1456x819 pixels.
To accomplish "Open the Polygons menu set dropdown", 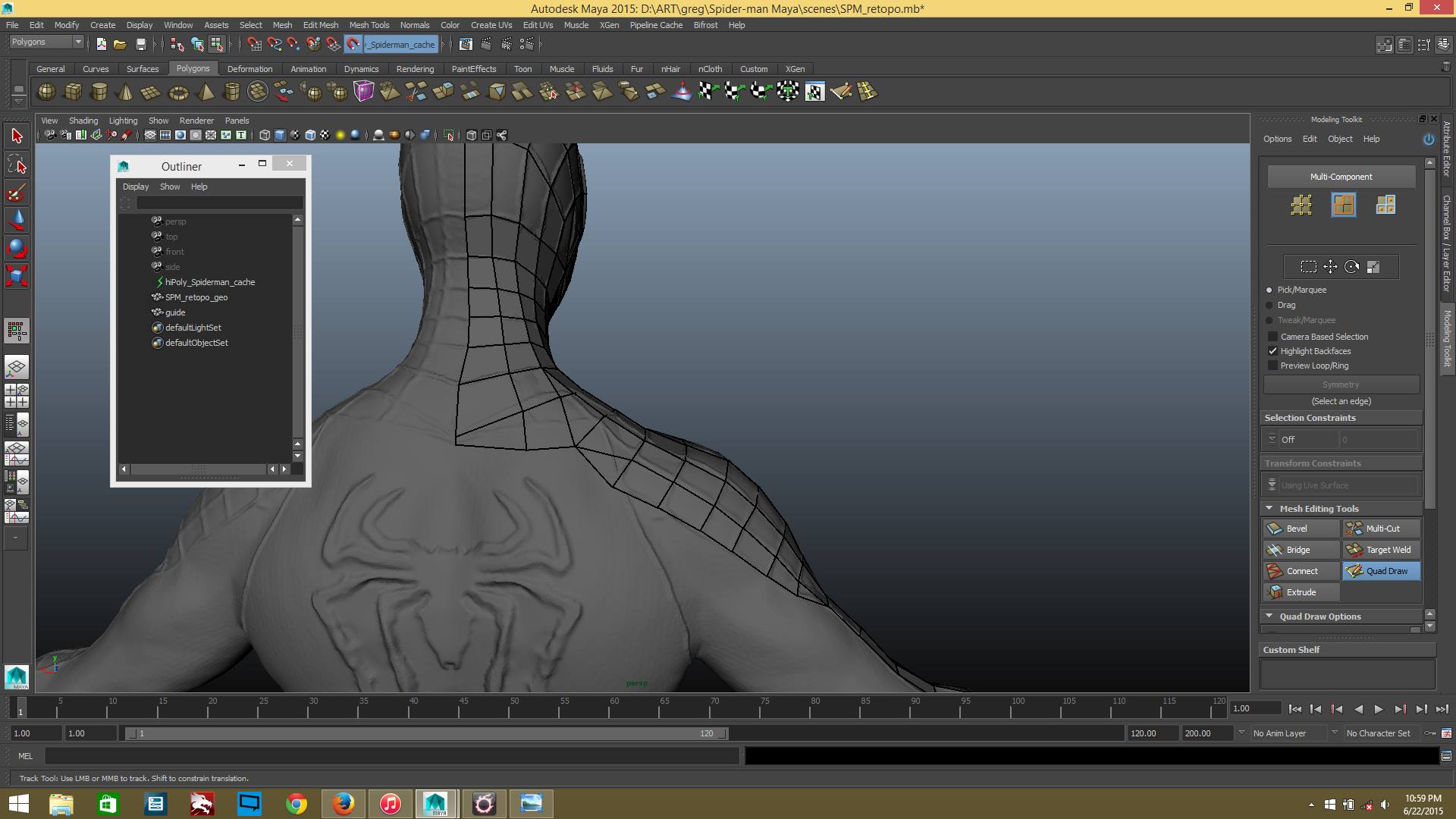I will (x=46, y=42).
